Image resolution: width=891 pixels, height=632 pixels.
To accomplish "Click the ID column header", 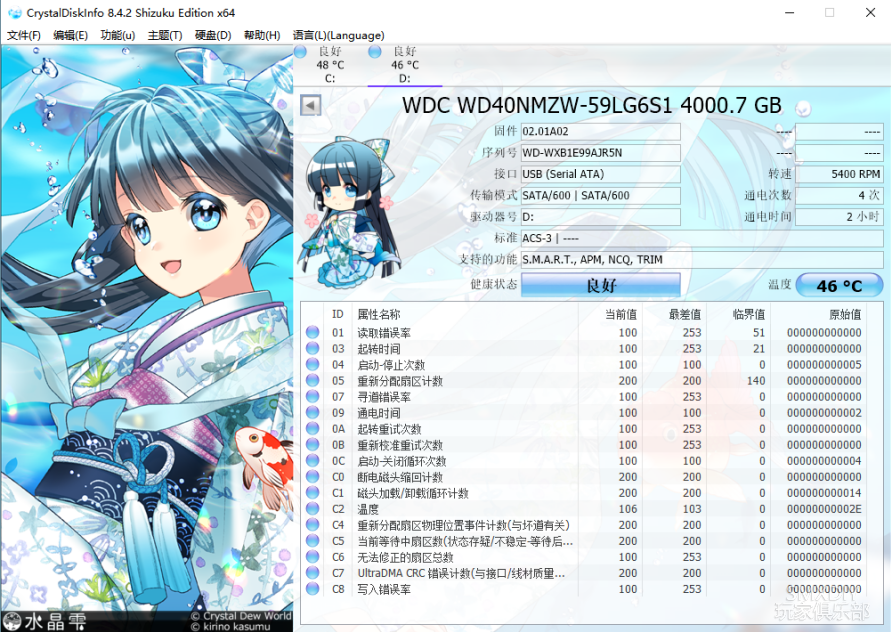I will click(x=338, y=314).
